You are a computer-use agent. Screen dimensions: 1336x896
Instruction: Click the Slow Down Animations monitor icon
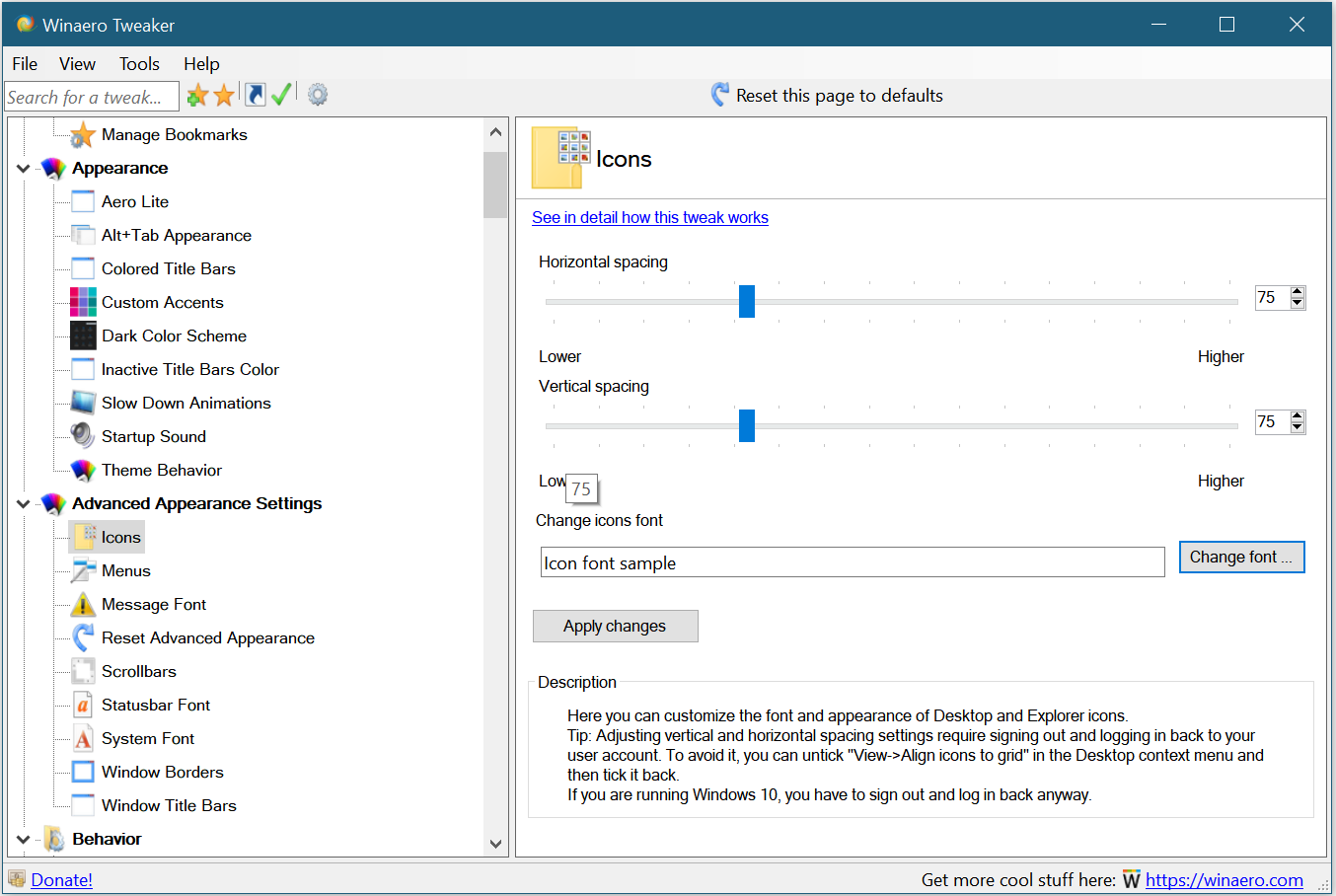click(x=83, y=403)
